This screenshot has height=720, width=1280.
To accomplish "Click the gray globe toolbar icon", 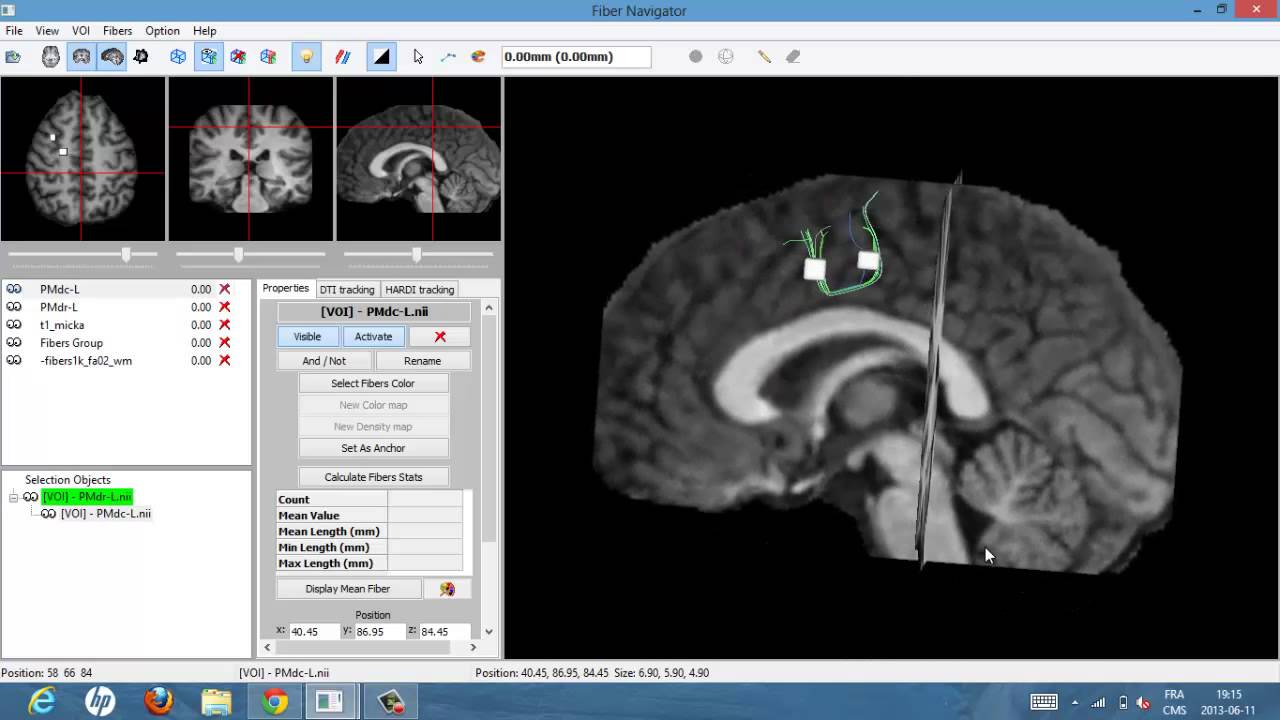I will point(726,57).
